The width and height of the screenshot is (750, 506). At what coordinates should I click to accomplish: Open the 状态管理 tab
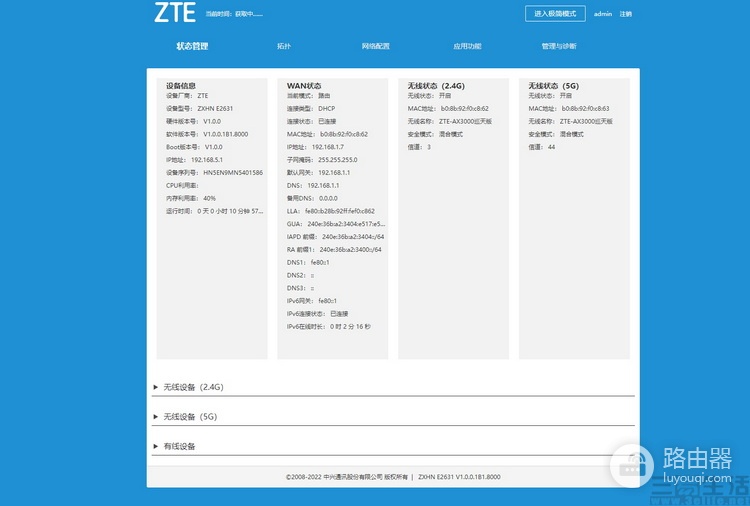[192, 46]
